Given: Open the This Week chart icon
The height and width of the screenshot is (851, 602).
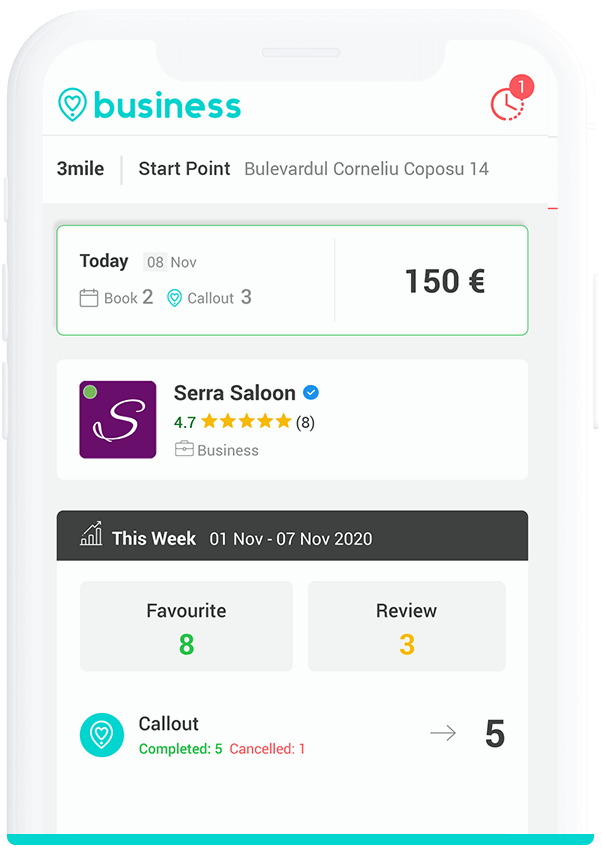Looking at the screenshot, I should coord(91,534).
